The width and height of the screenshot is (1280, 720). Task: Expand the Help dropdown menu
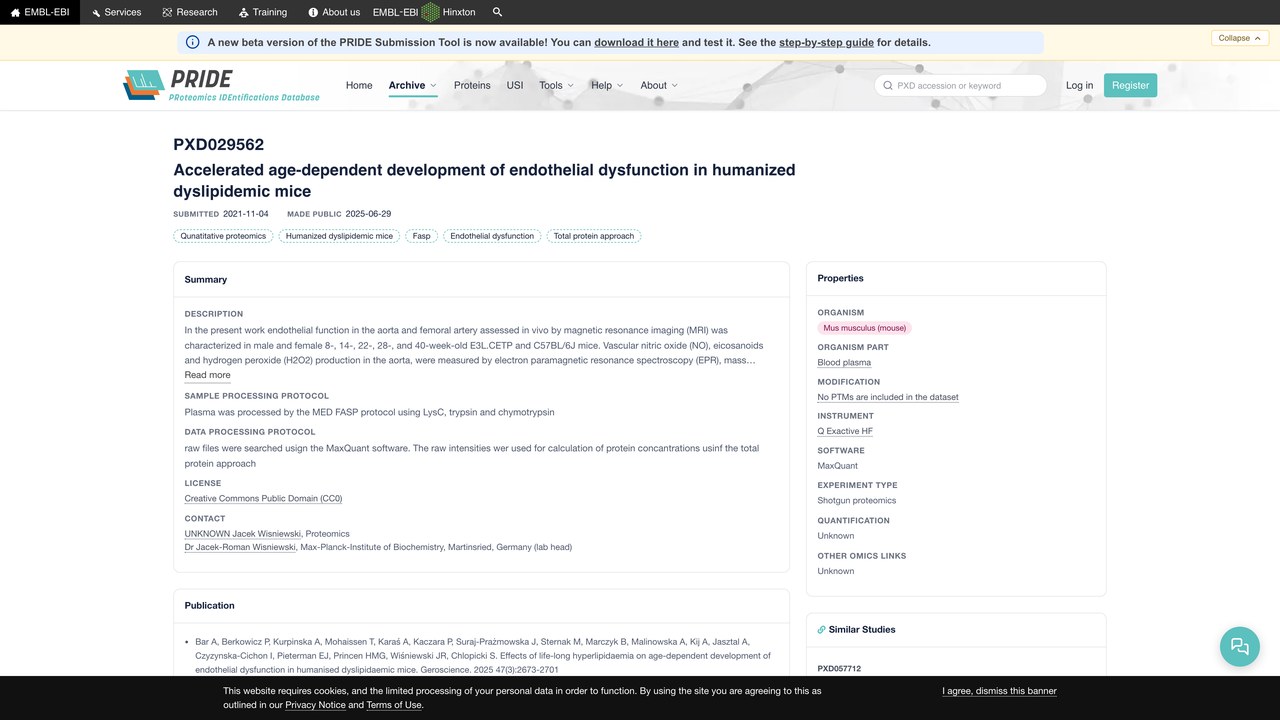[x=607, y=86]
